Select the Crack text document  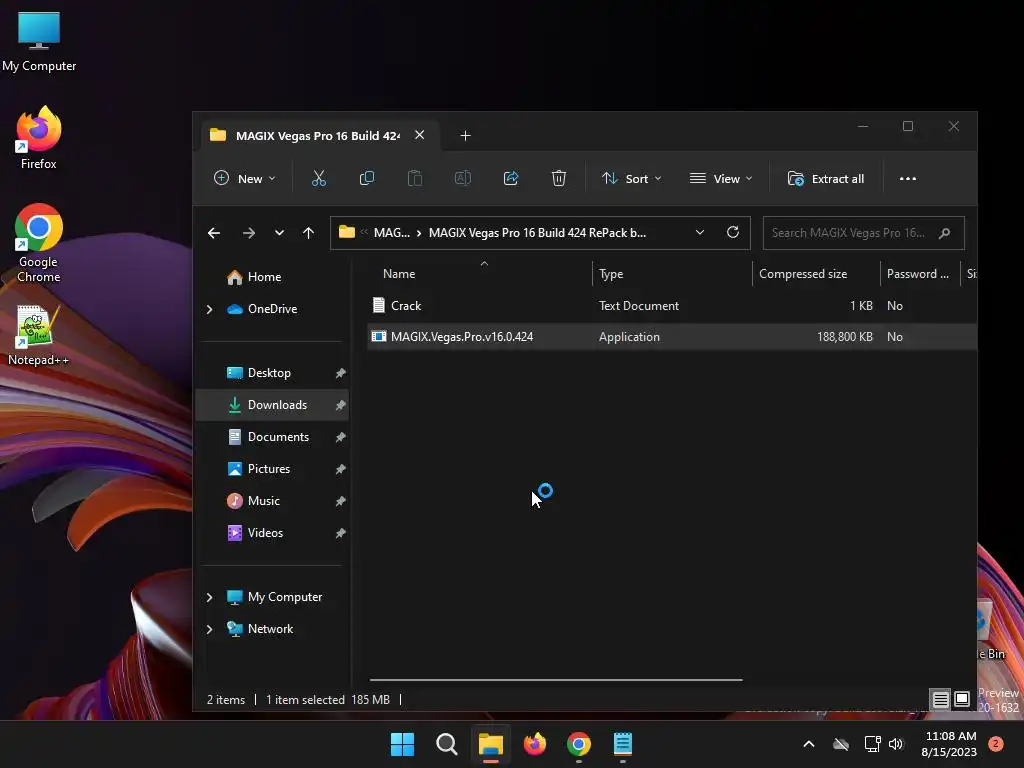coord(672,306)
